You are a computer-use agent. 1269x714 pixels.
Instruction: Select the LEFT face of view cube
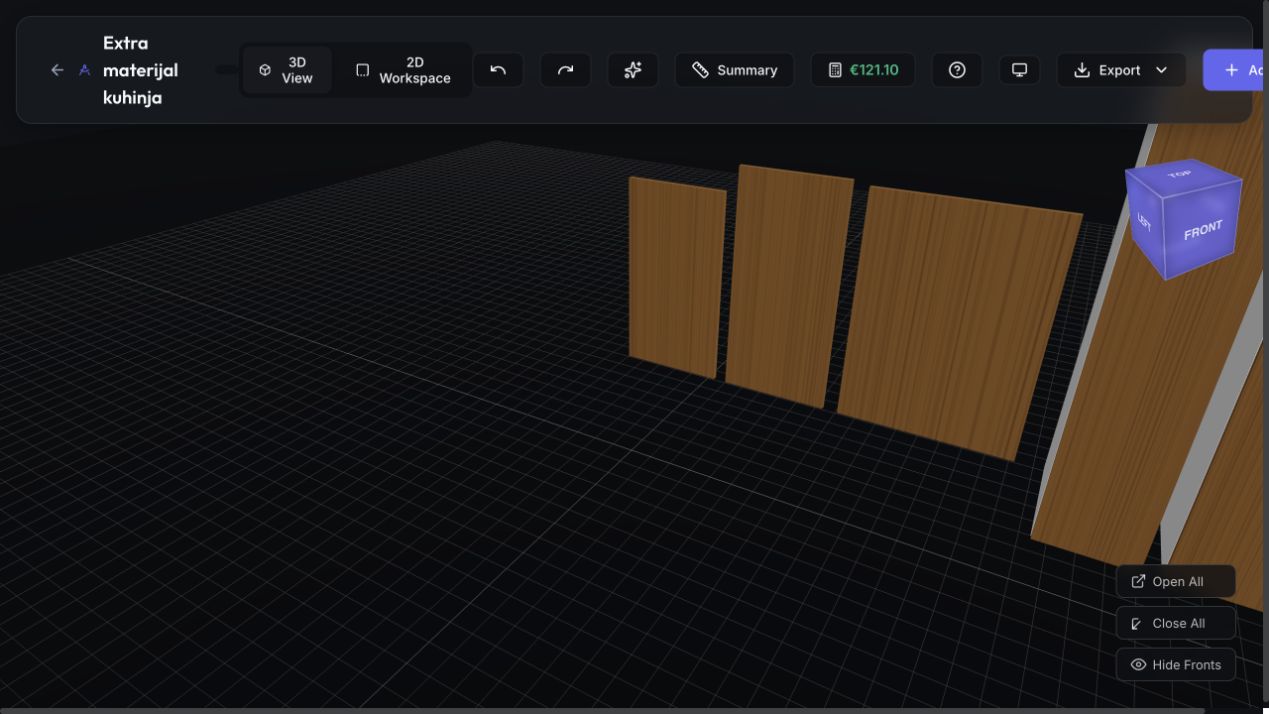(1144, 222)
